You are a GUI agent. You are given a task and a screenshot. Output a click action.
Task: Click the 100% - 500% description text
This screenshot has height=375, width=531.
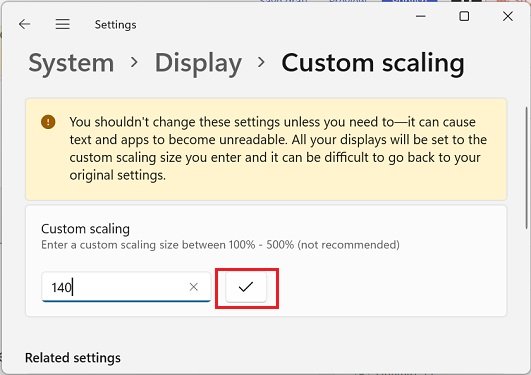pos(220,245)
